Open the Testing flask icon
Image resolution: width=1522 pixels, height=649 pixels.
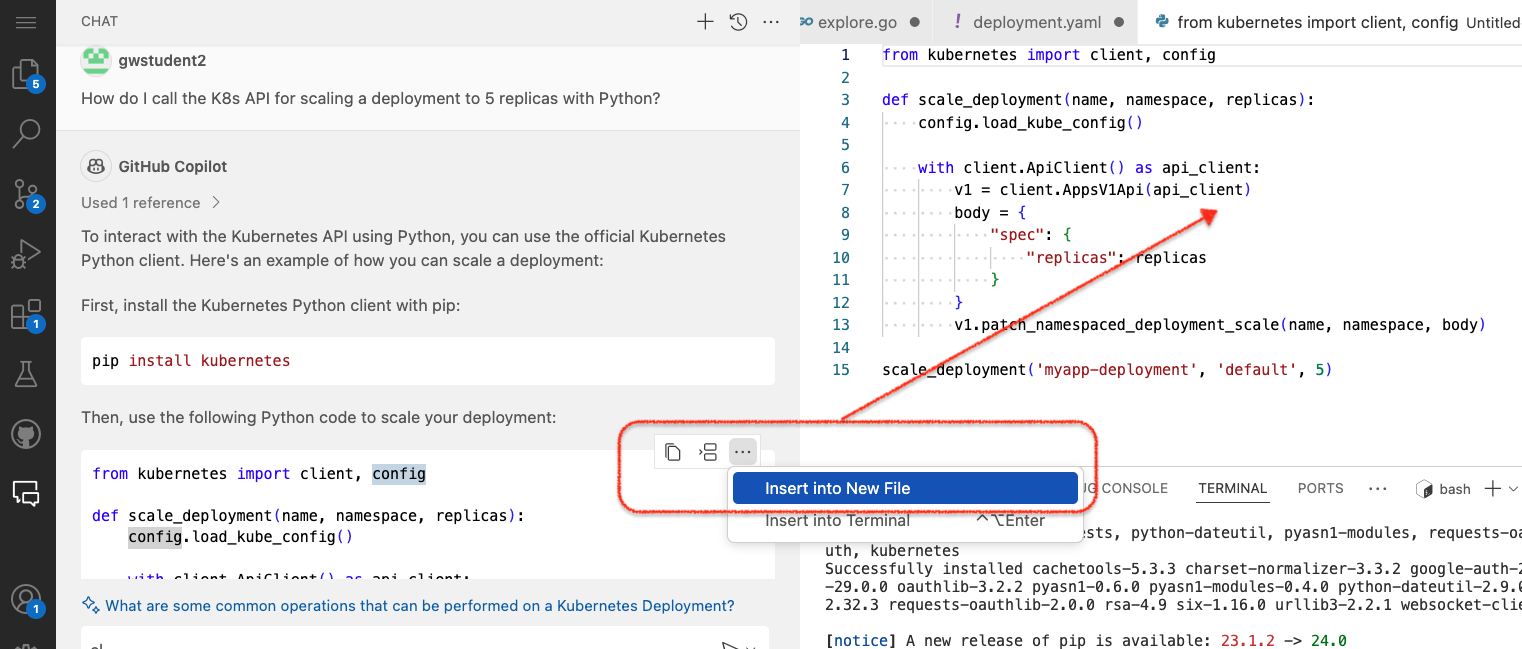coord(26,373)
